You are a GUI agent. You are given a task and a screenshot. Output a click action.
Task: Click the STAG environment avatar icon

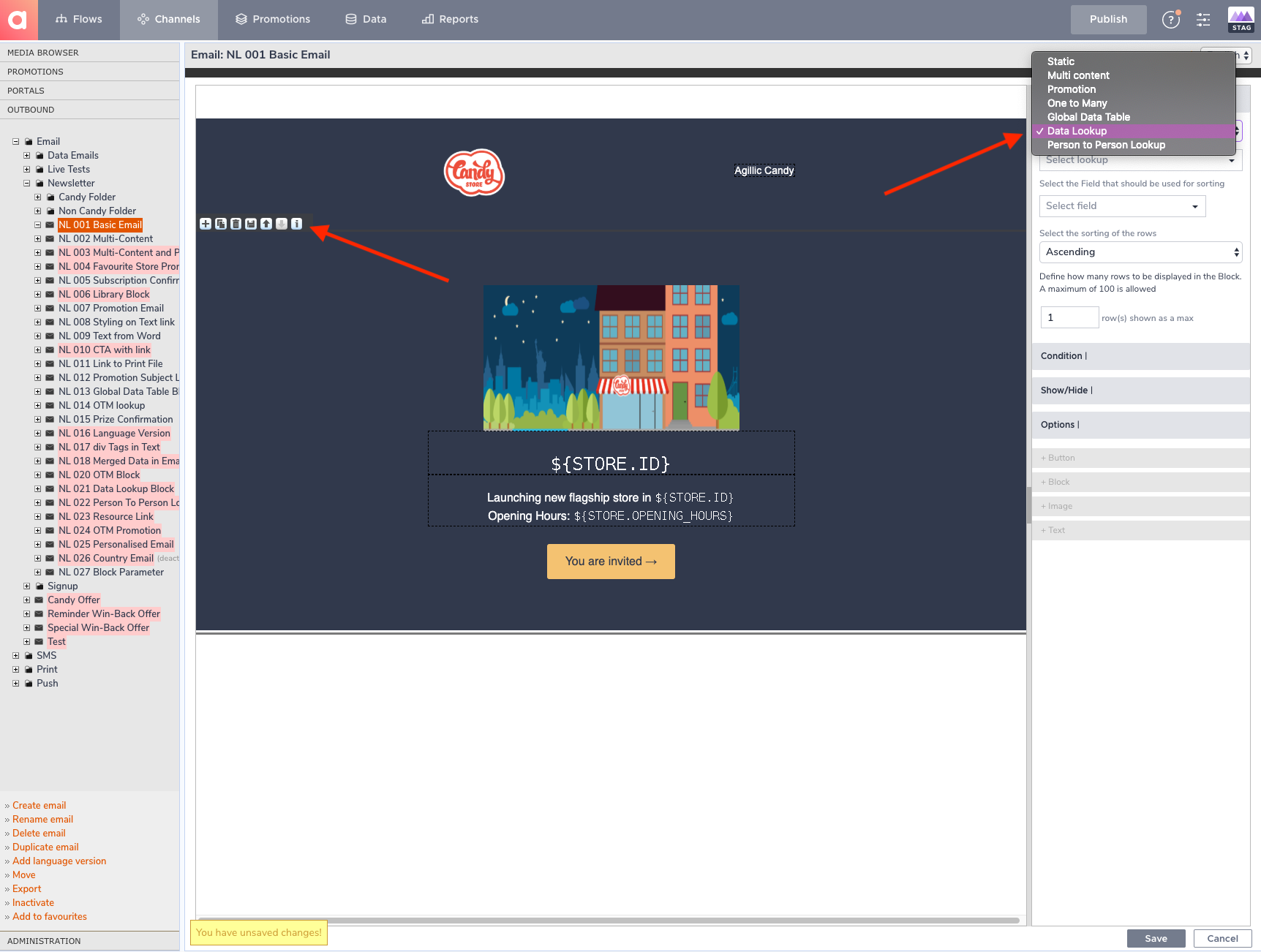click(1241, 20)
